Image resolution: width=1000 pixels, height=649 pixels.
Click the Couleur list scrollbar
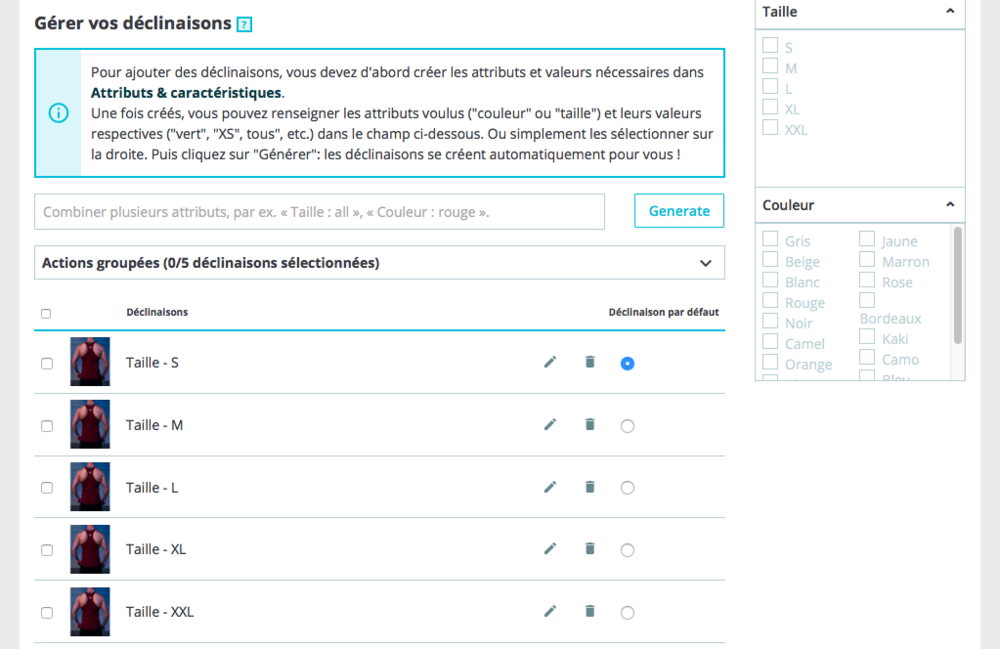958,285
